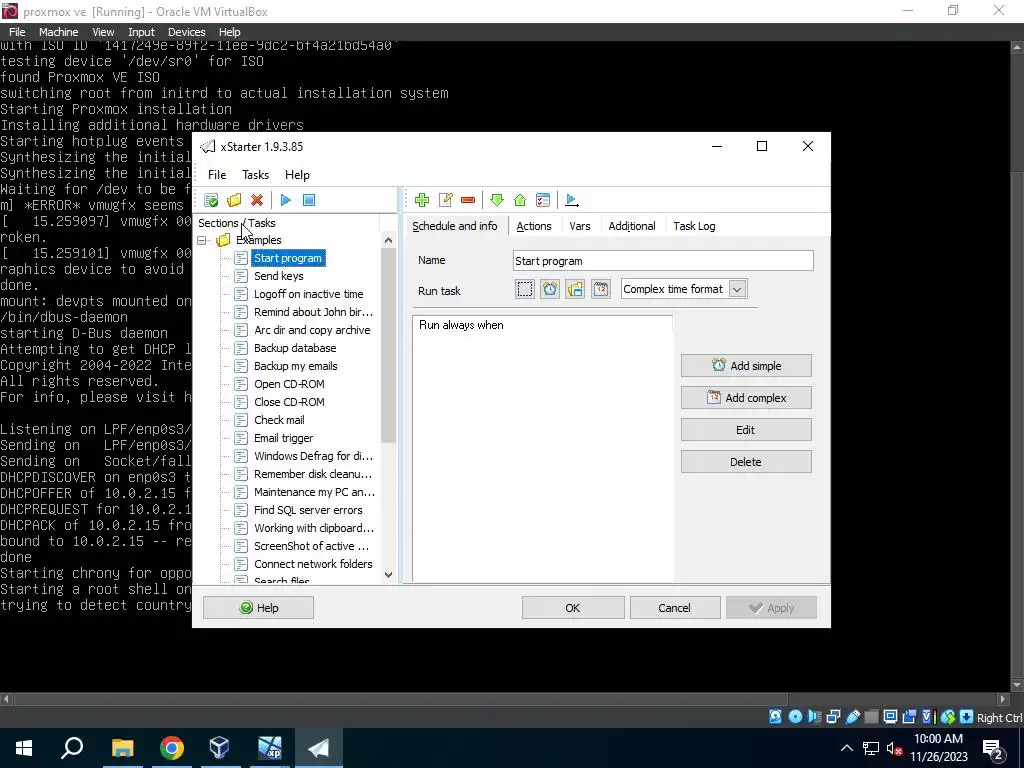Image resolution: width=1024 pixels, height=768 pixels.
Task: Click VirtualBox optical disc status icon
Action: 795,716
